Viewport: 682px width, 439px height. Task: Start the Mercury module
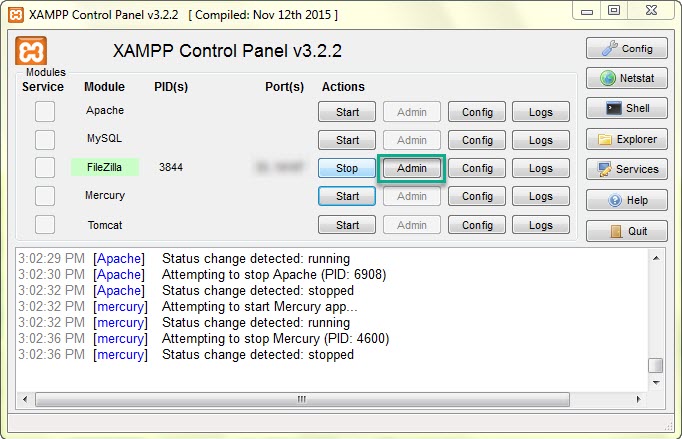(347, 196)
